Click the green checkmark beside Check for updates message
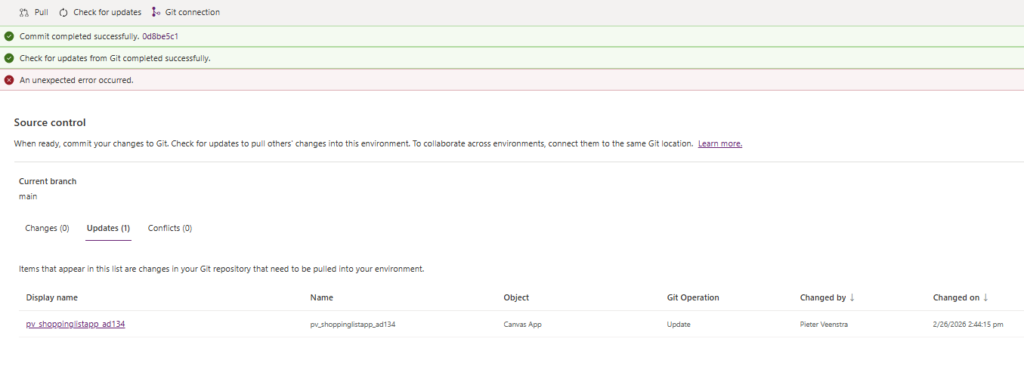The image size is (1024, 391). (9, 58)
